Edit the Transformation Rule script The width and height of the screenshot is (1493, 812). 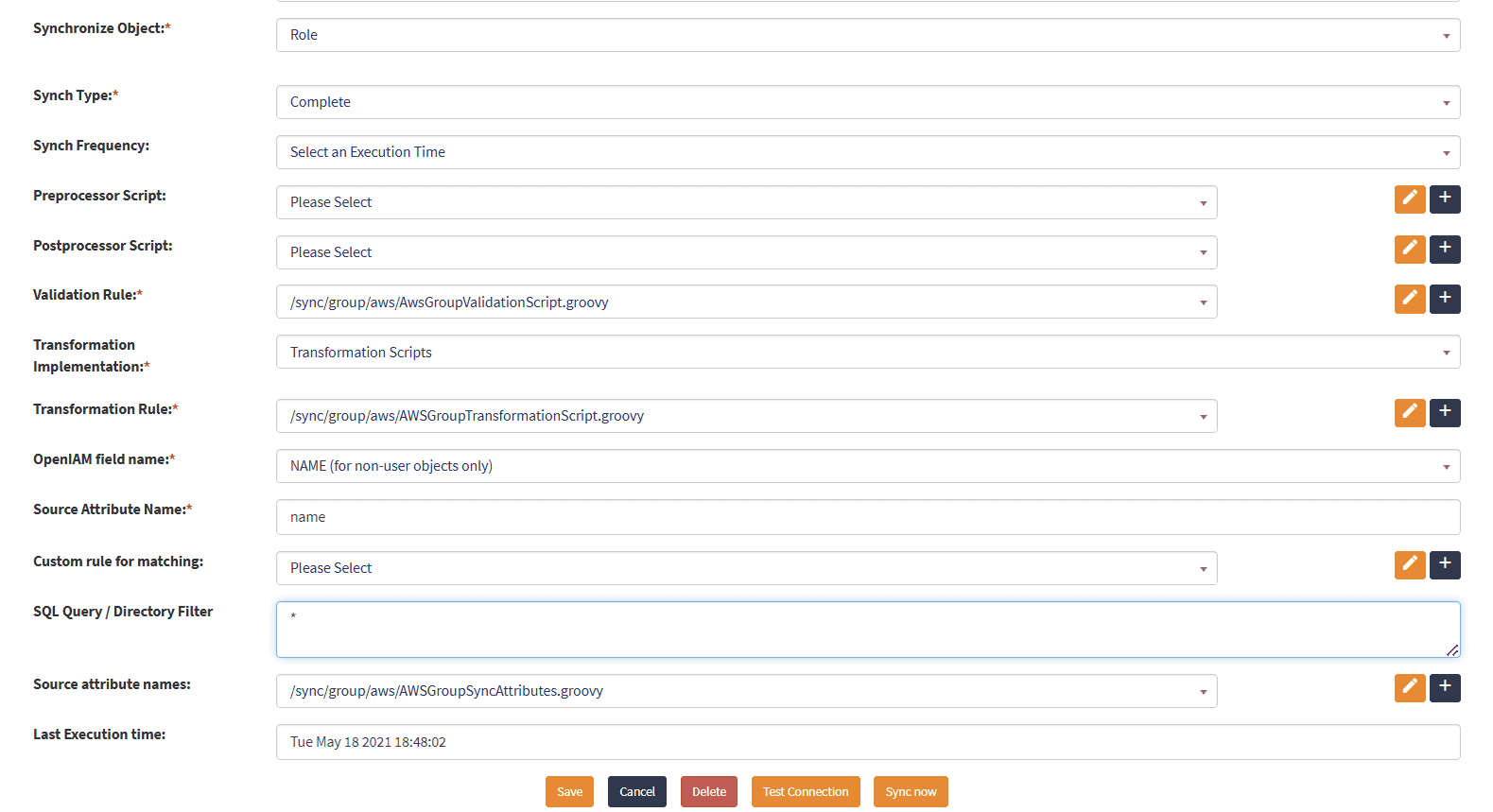1409,412
